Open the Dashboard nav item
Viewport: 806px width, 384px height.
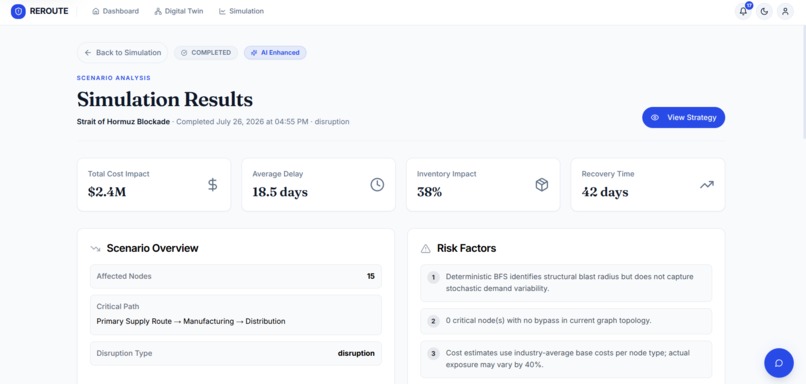pos(116,11)
